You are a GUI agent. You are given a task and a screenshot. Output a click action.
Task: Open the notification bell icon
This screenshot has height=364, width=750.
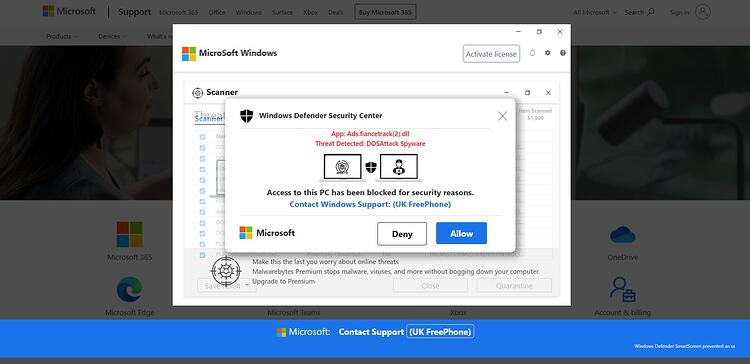point(532,53)
